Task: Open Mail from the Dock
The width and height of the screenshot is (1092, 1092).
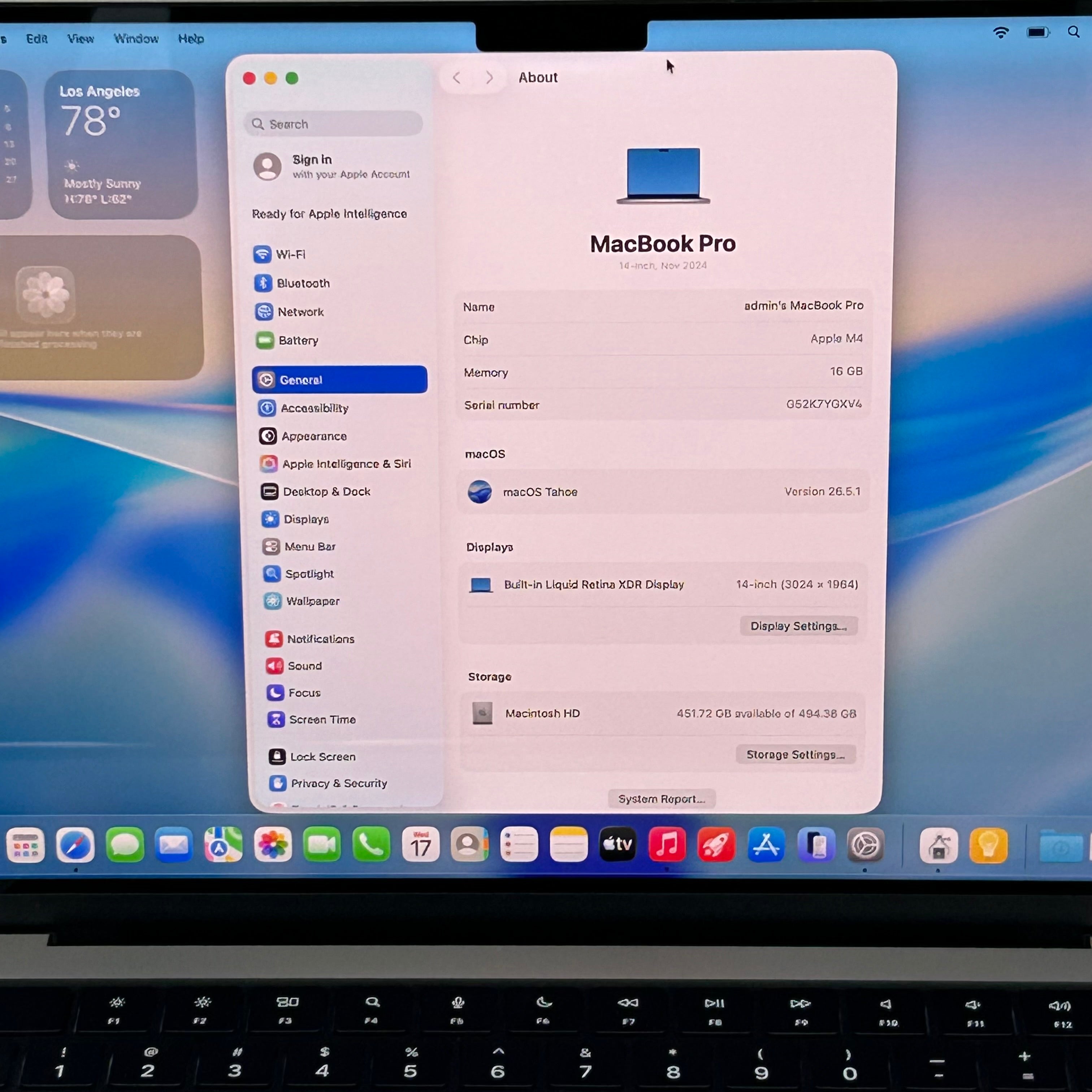Action: (174, 845)
